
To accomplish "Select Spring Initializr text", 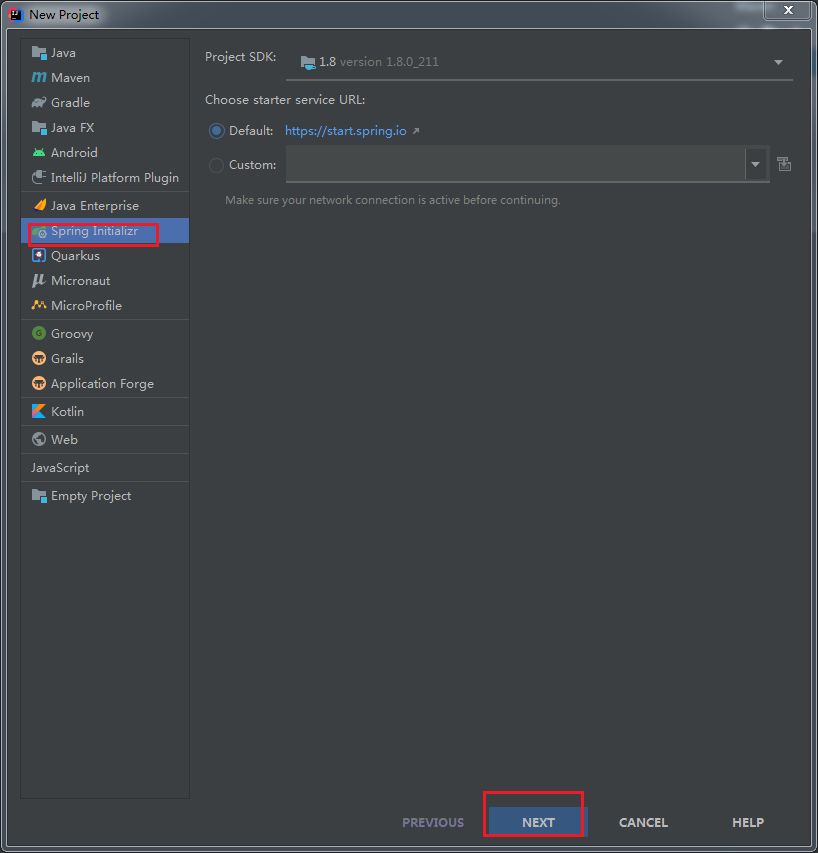I will click(x=94, y=231).
